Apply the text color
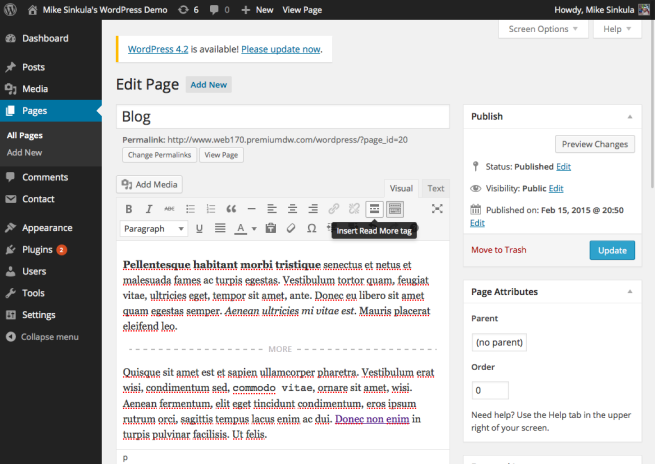Screen dimensions: 655x464 pyautogui.click(x=240, y=228)
